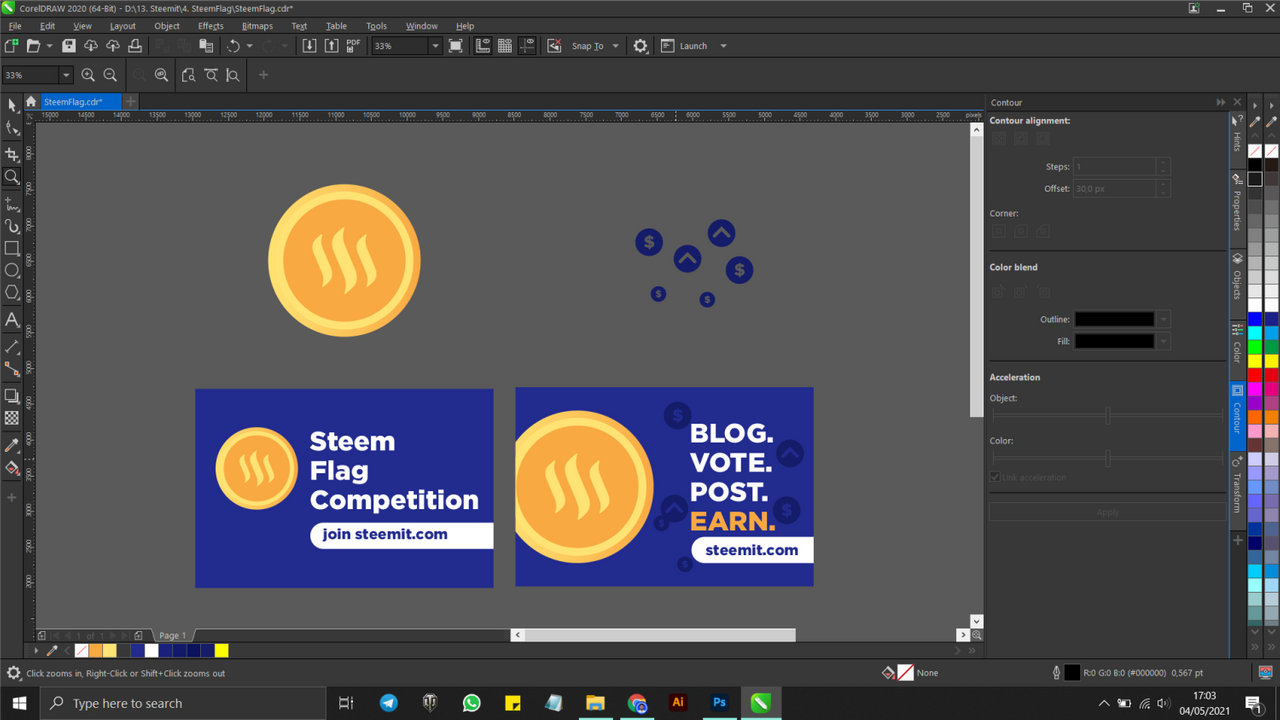
Task: Select the Zoom tool in toolbox
Action: [x=12, y=177]
